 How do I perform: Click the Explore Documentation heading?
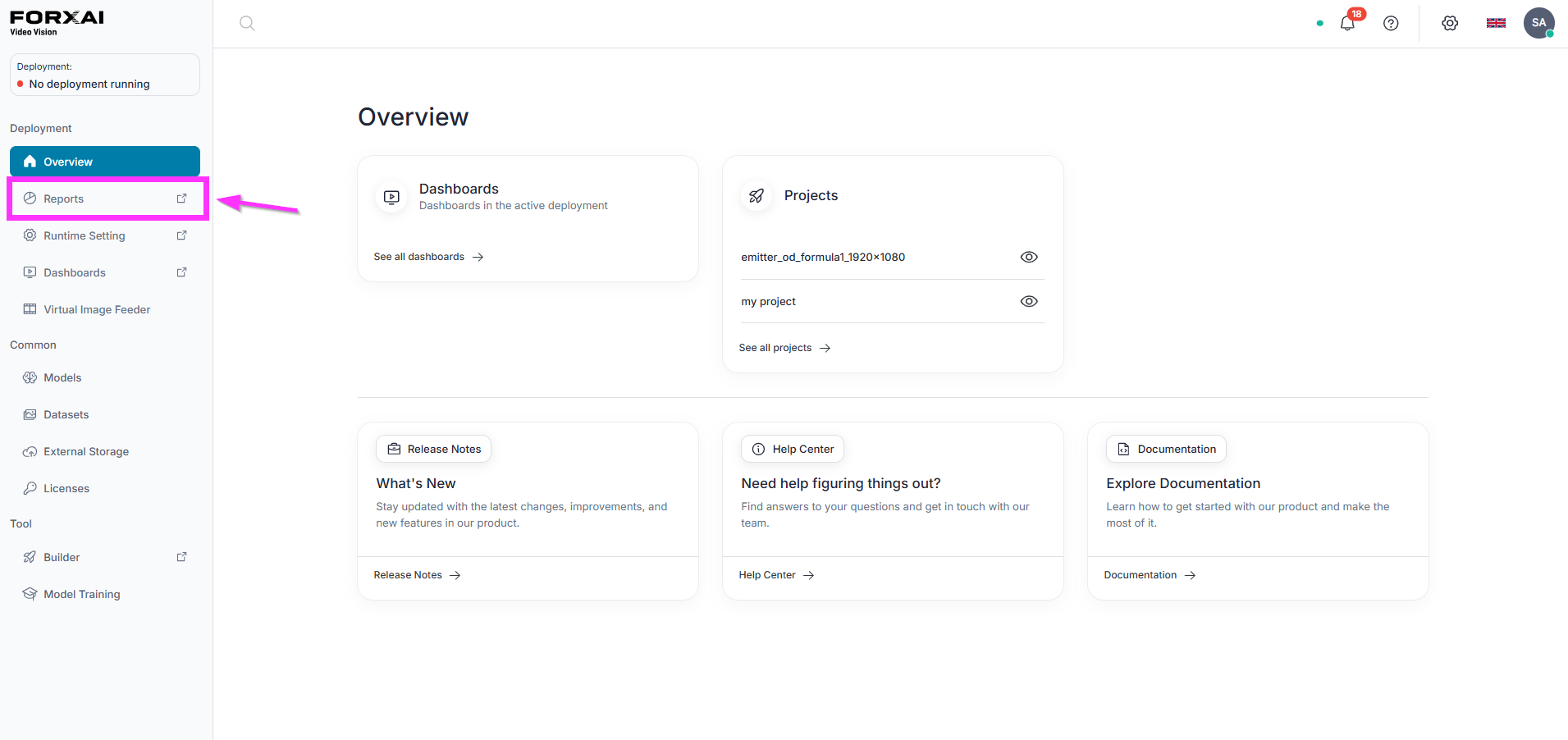pyautogui.click(x=1183, y=483)
